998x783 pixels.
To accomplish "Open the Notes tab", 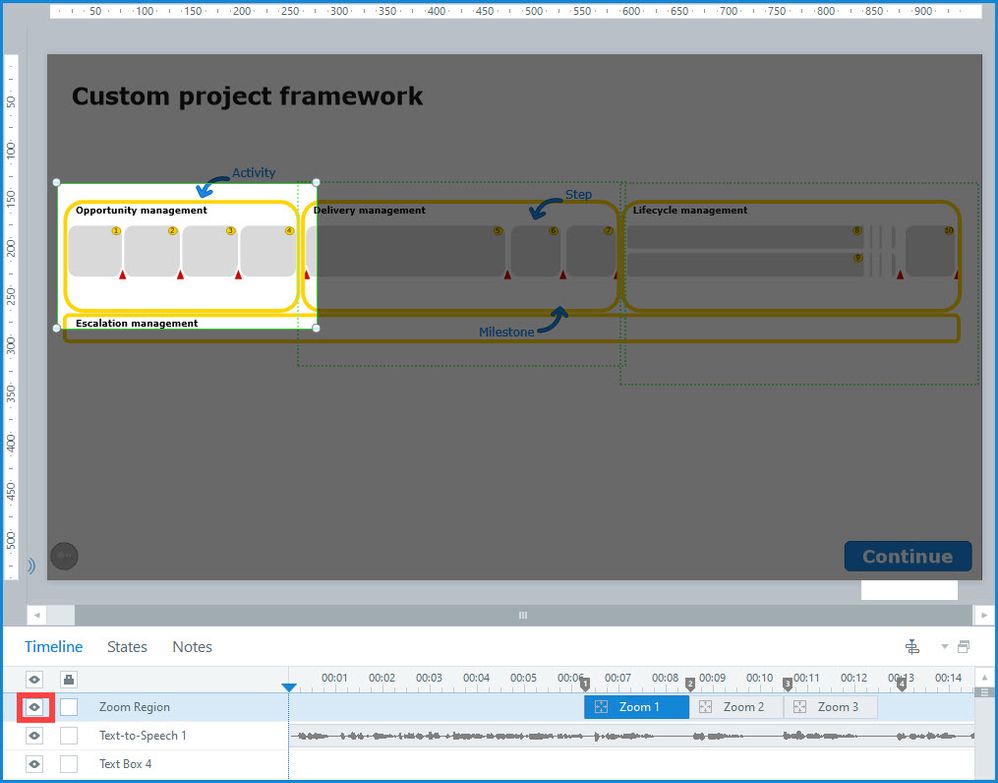I will click(x=192, y=647).
